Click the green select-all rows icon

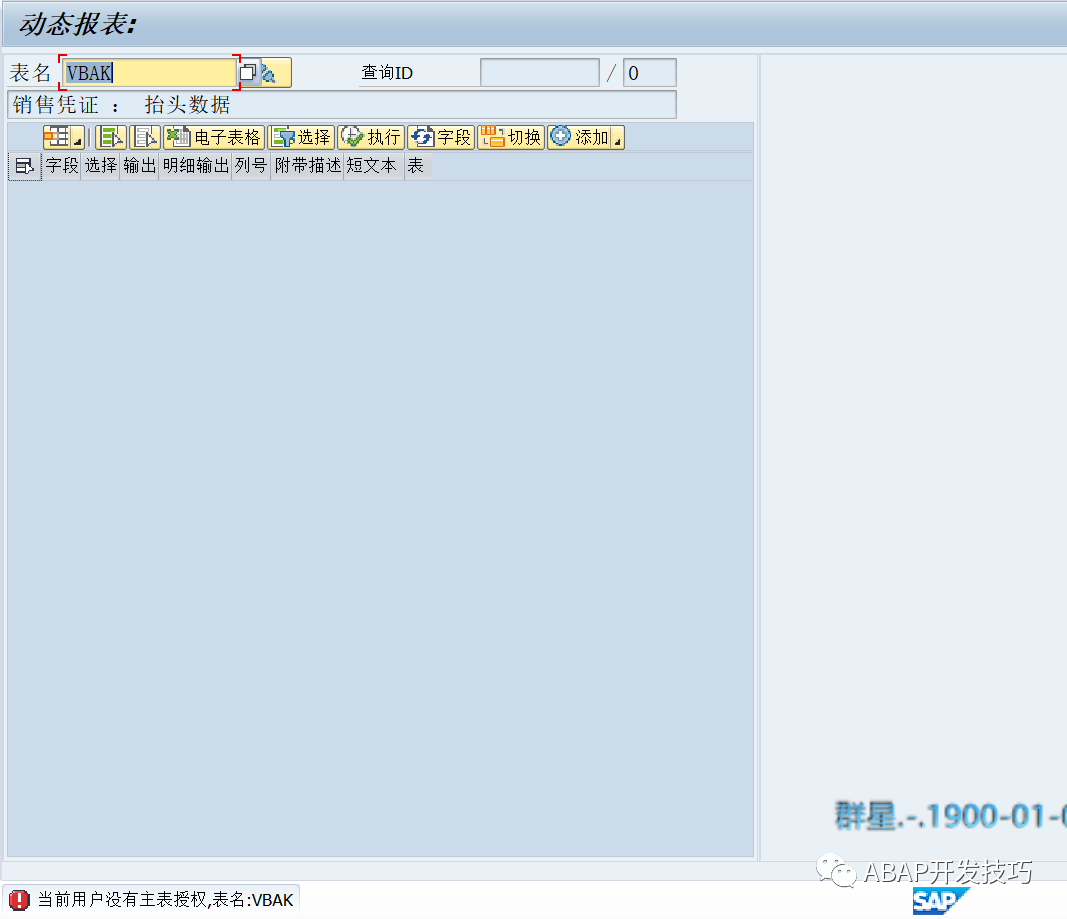coord(111,137)
